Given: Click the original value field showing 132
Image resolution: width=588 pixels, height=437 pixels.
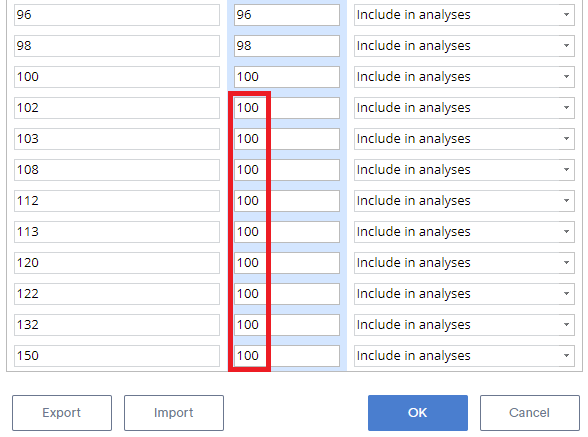Looking at the screenshot, I should (117, 325).
